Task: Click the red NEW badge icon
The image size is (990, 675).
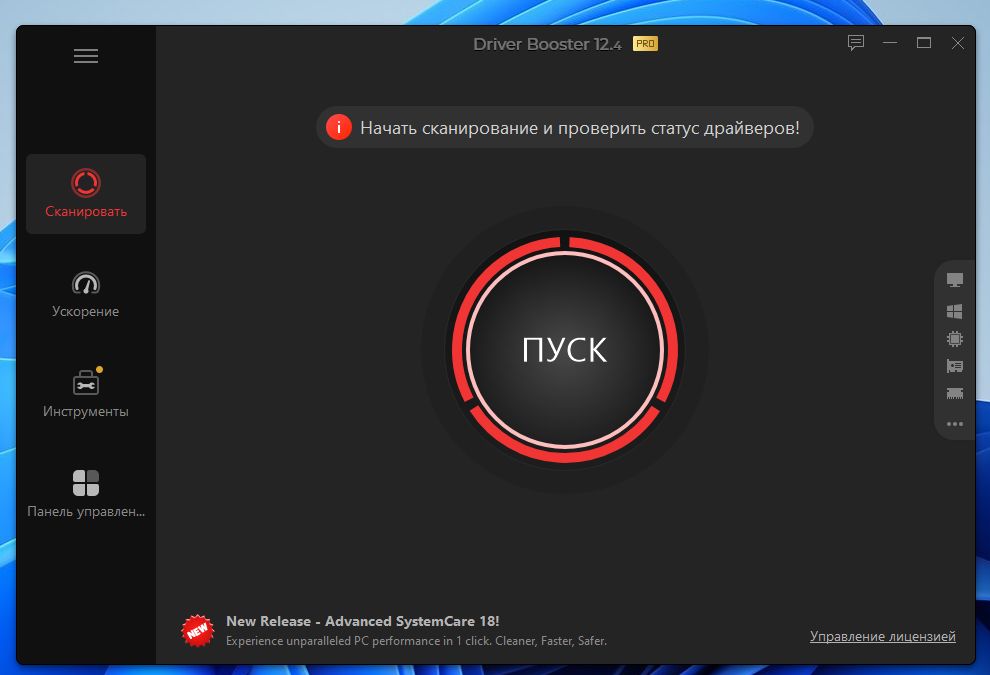Action: tap(198, 631)
